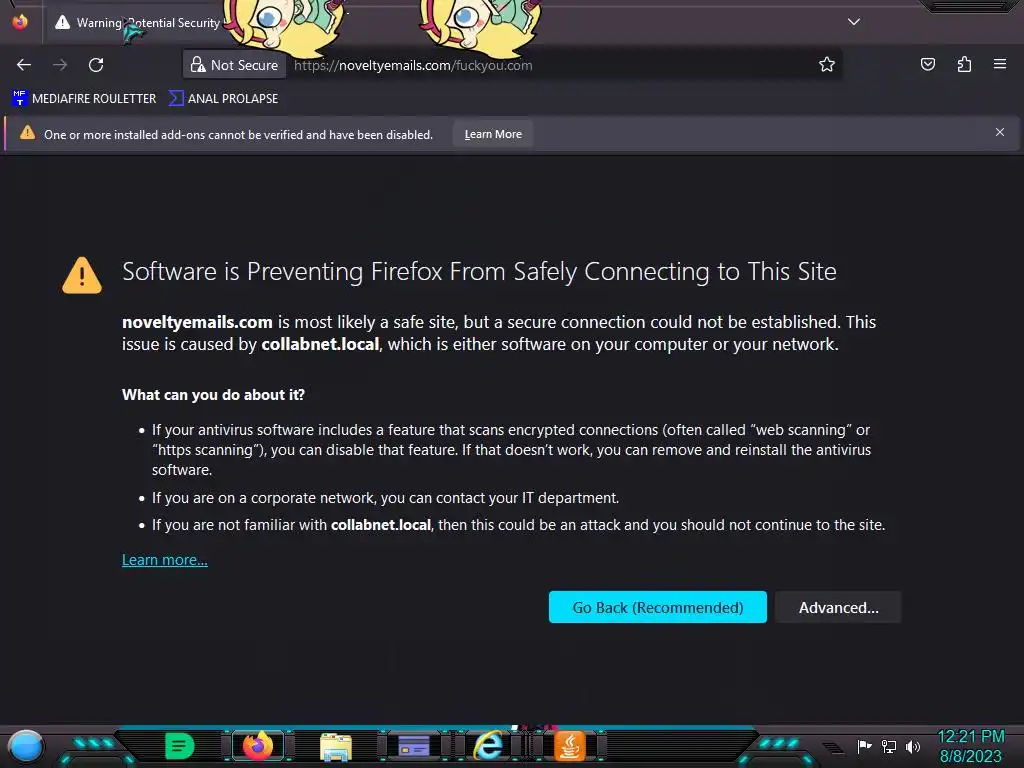
Task: Expand the list all tabs chevron
Action: (854, 22)
